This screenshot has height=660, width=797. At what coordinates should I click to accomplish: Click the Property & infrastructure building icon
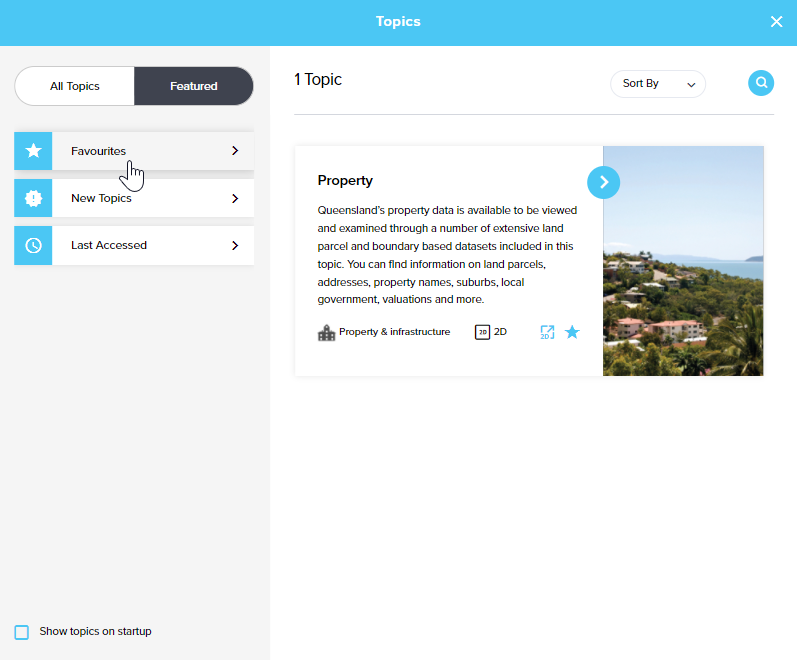326,332
